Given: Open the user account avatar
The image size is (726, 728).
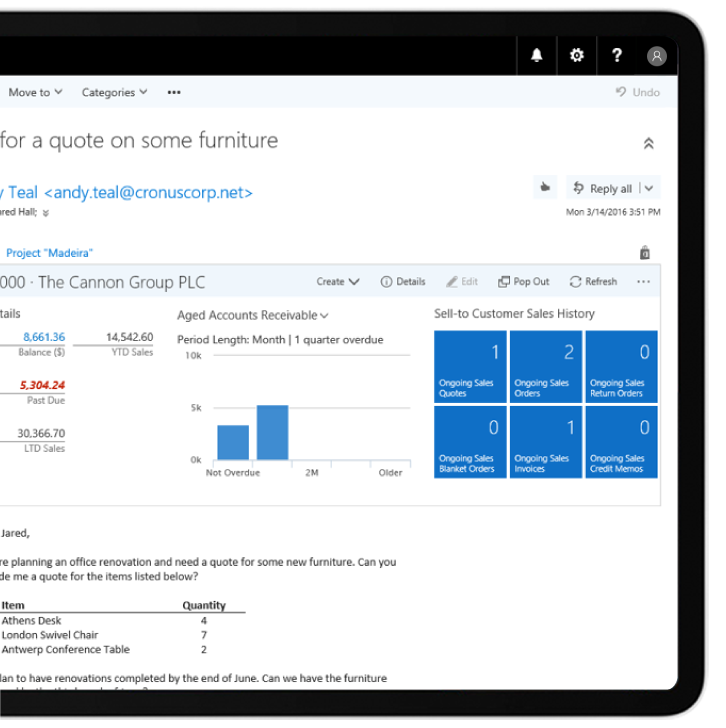Looking at the screenshot, I should point(656,56).
